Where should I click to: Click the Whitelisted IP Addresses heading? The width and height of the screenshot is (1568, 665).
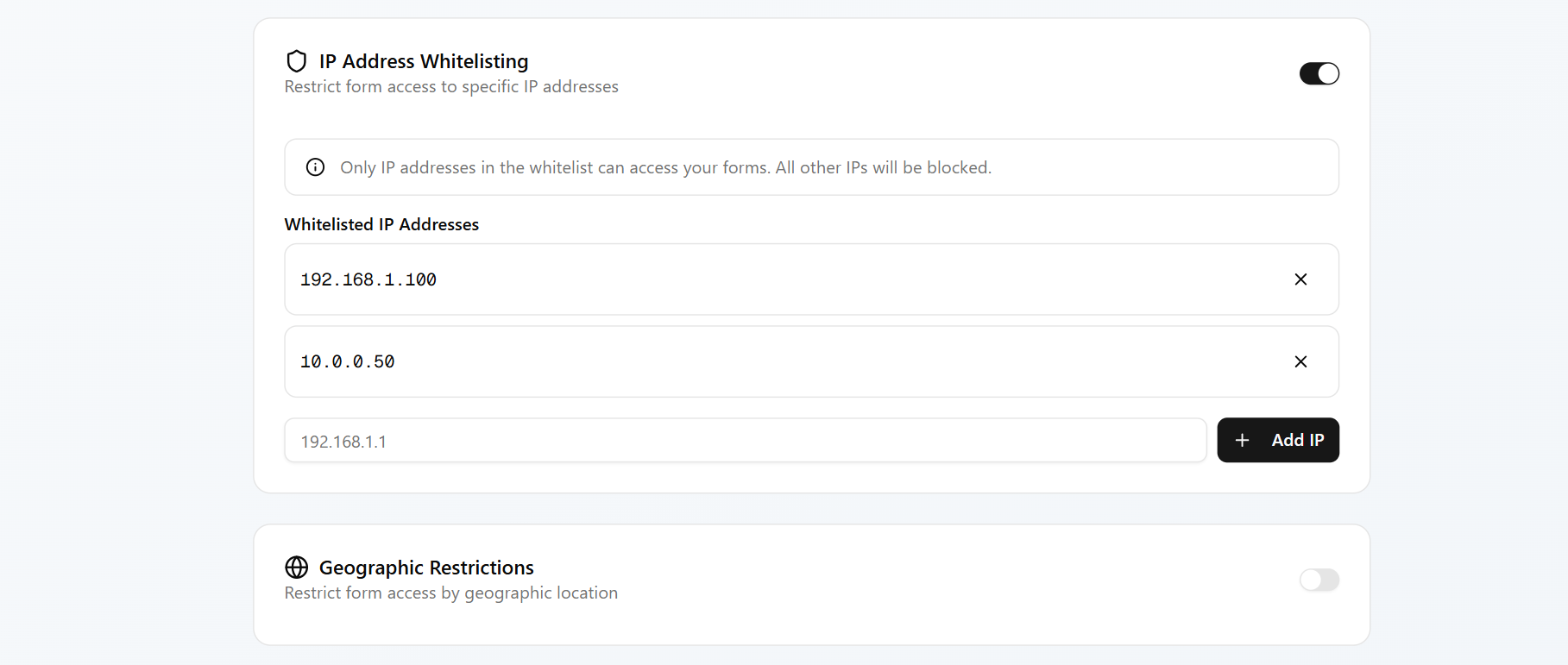pos(381,224)
